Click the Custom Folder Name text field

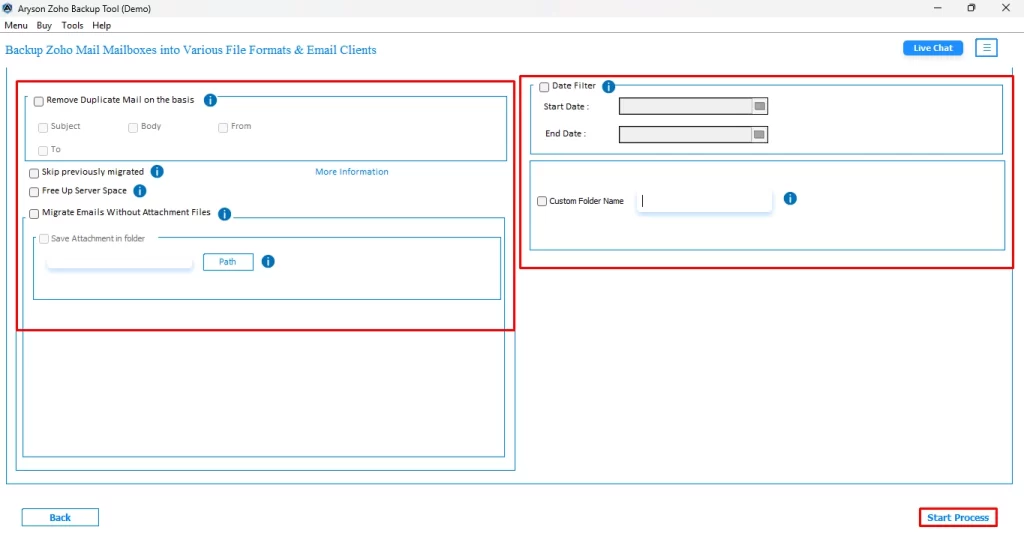pyautogui.click(x=704, y=201)
